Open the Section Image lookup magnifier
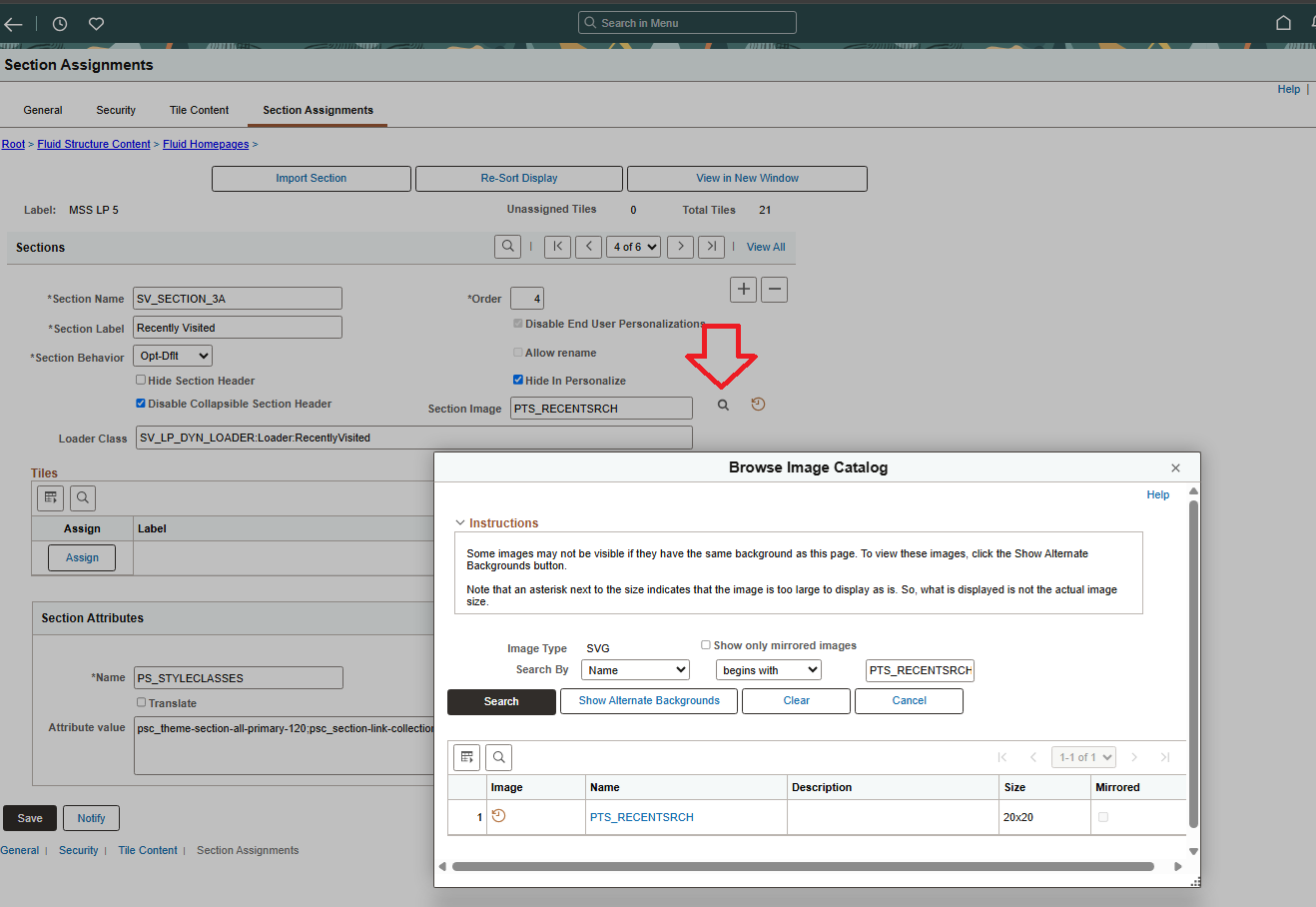1316x907 pixels. [x=723, y=404]
